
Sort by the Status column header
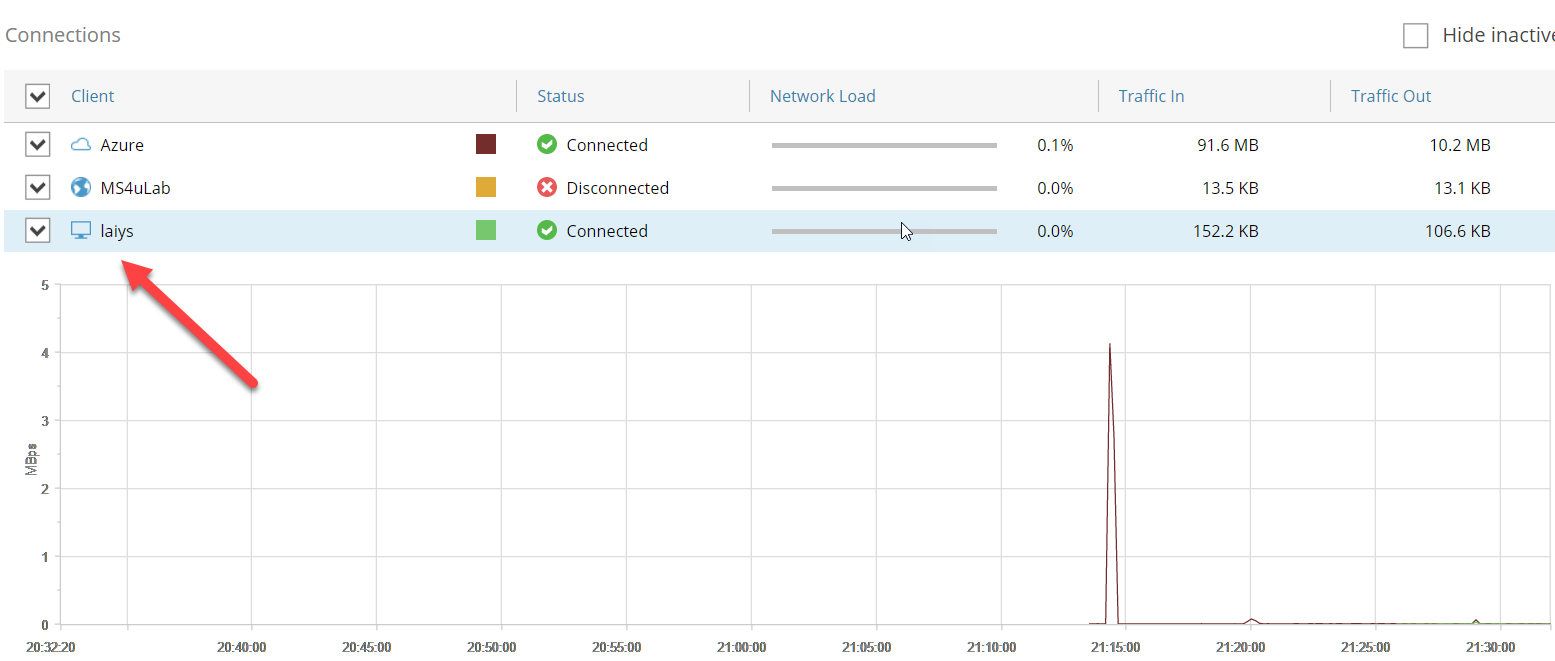tap(560, 96)
